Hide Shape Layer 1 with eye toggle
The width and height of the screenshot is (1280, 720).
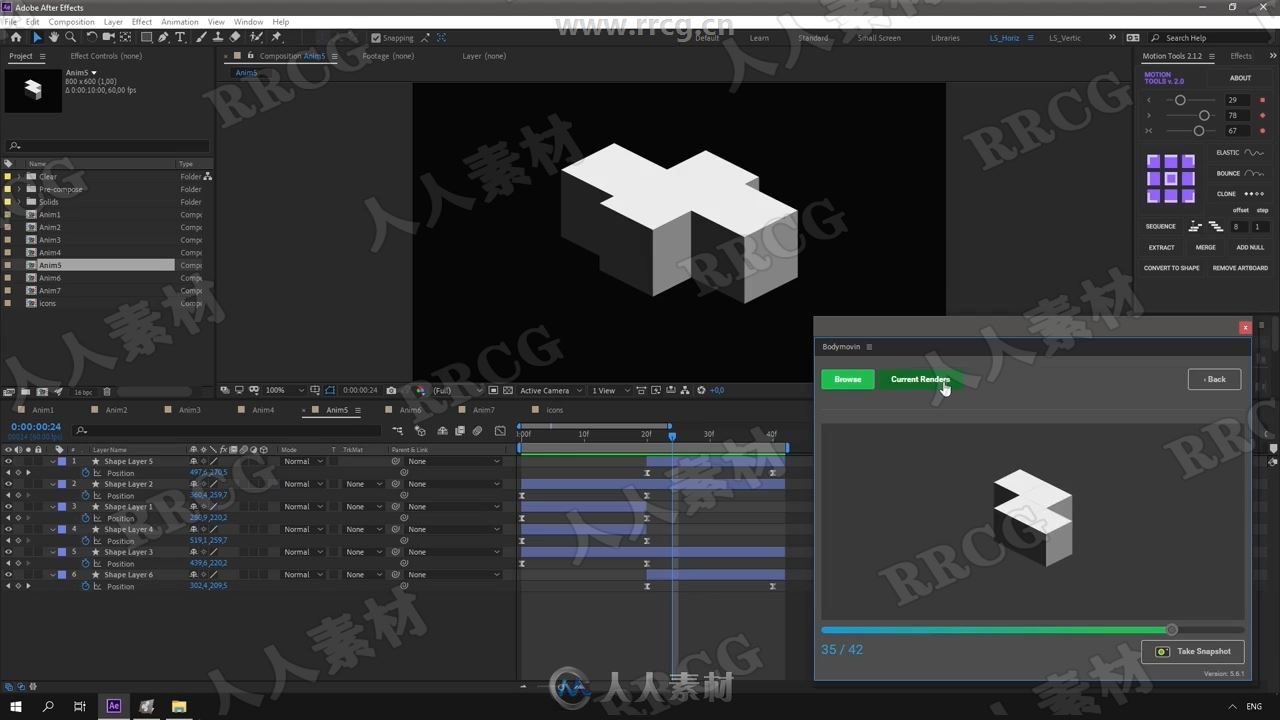tap(8, 507)
